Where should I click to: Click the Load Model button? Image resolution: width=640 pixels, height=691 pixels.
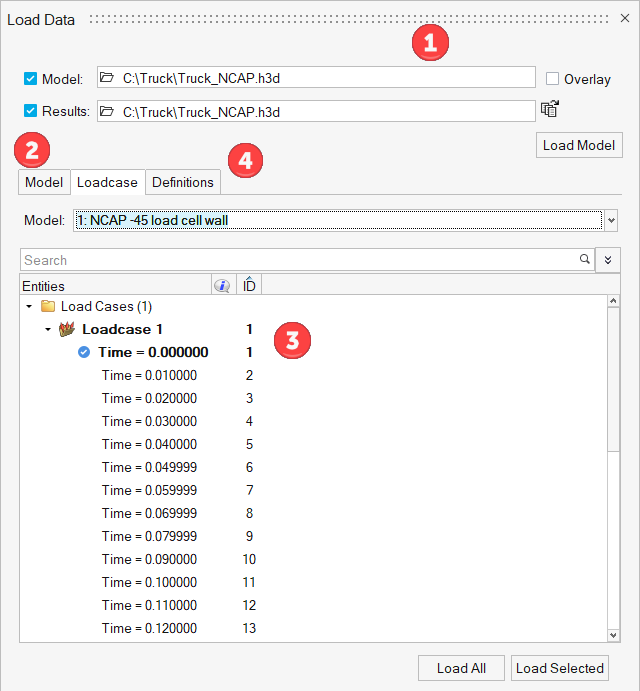click(579, 145)
